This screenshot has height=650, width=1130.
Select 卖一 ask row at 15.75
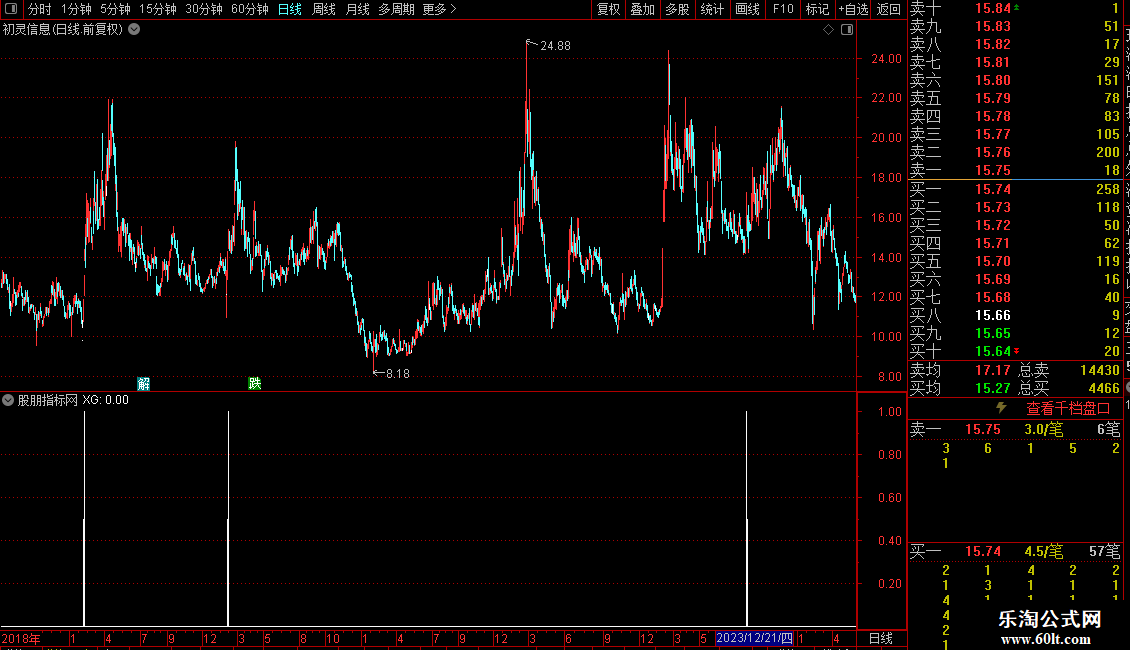pyautogui.click(x=1015, y=170)
